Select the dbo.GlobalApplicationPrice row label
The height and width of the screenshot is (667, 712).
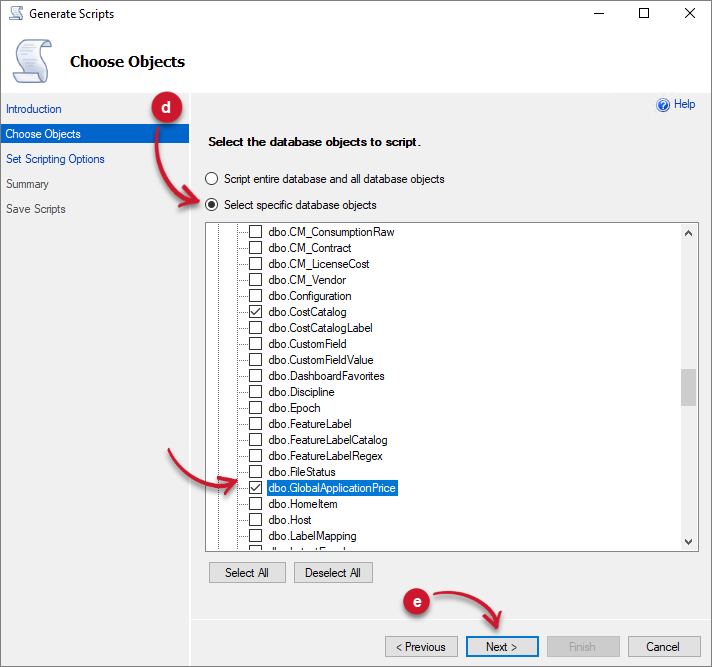coord(332,488)
